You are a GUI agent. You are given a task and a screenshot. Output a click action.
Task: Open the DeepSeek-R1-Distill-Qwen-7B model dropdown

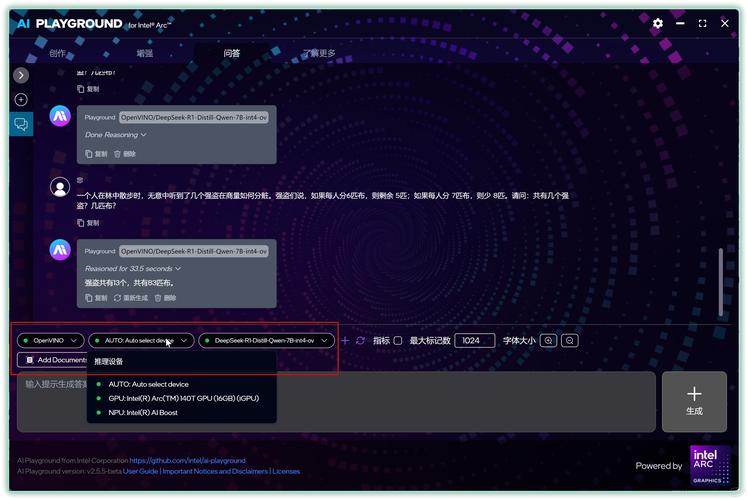266,341
